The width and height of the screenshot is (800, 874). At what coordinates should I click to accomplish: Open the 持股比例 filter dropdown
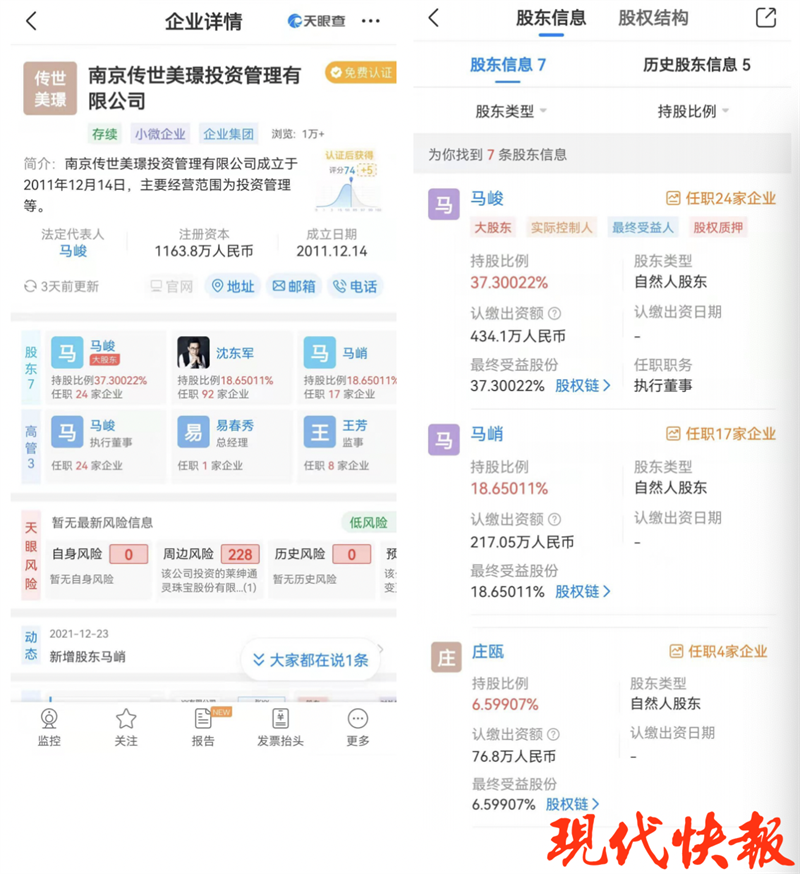click(693, 111)
